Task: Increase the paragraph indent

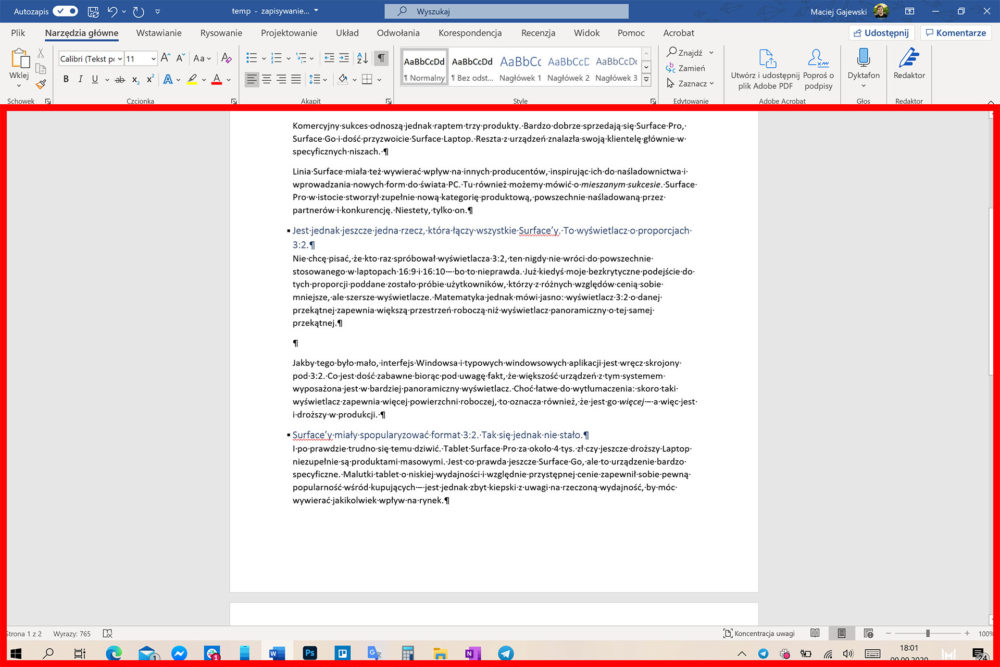Action: tap(344, 58)
